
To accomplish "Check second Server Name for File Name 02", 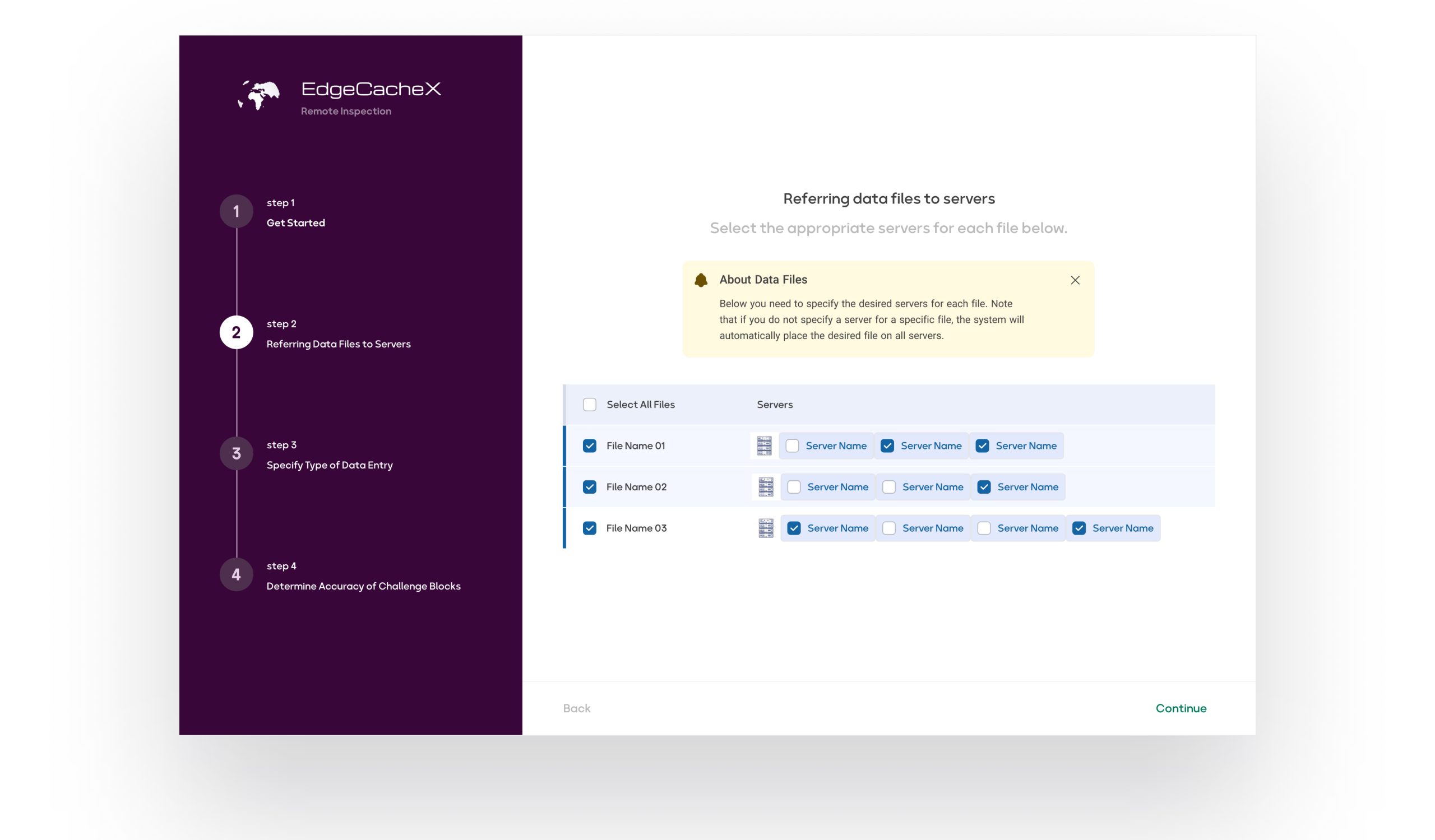I will coord(889,487).
